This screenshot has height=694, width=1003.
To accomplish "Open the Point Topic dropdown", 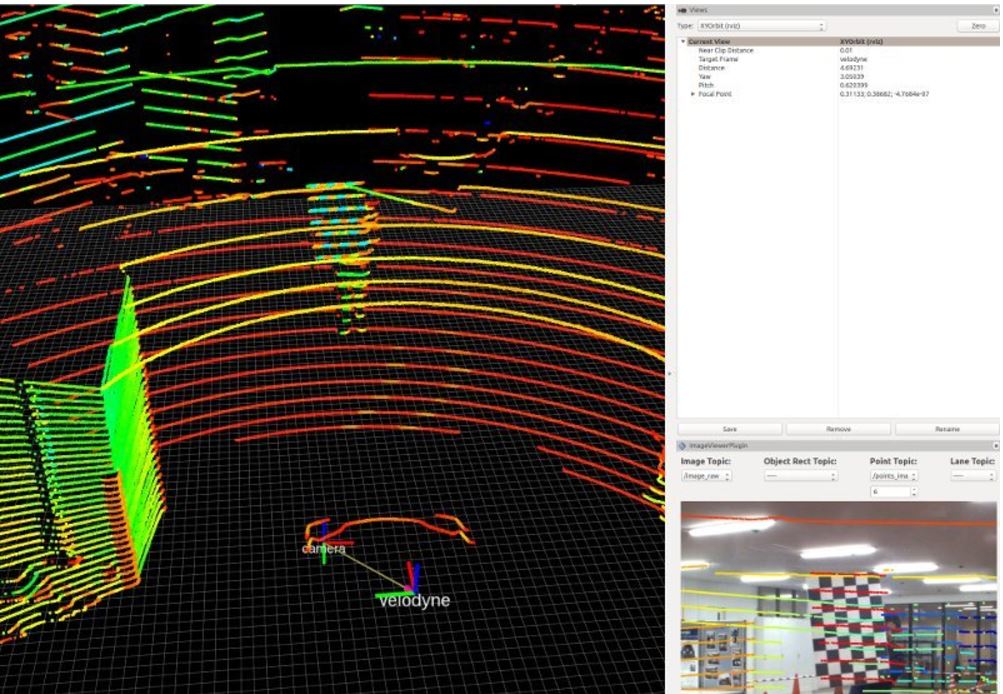I will pyautogui.click(x=893, y=476).
